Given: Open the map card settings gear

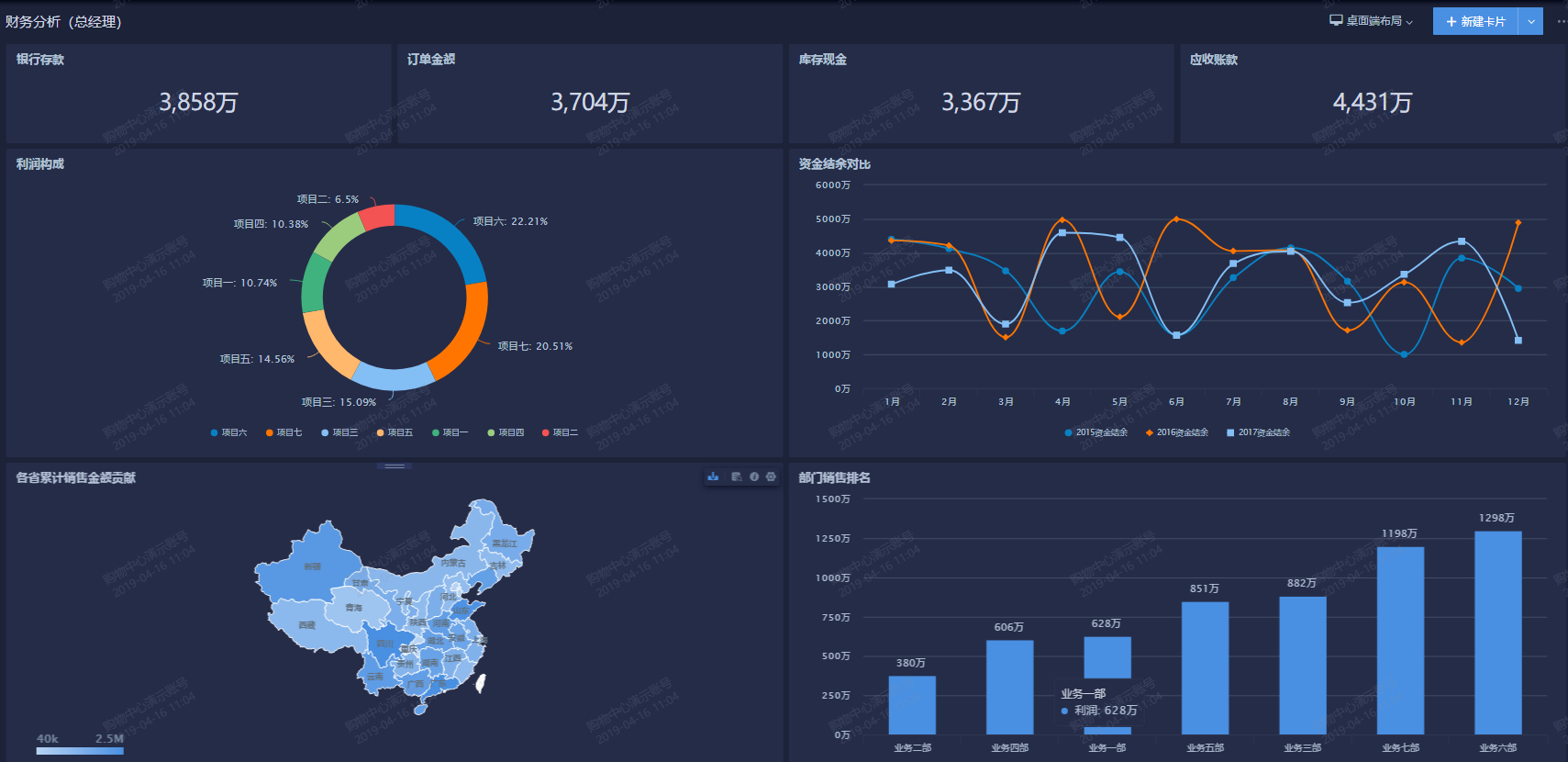Looking at the screenshot, I should click(771, 476).
